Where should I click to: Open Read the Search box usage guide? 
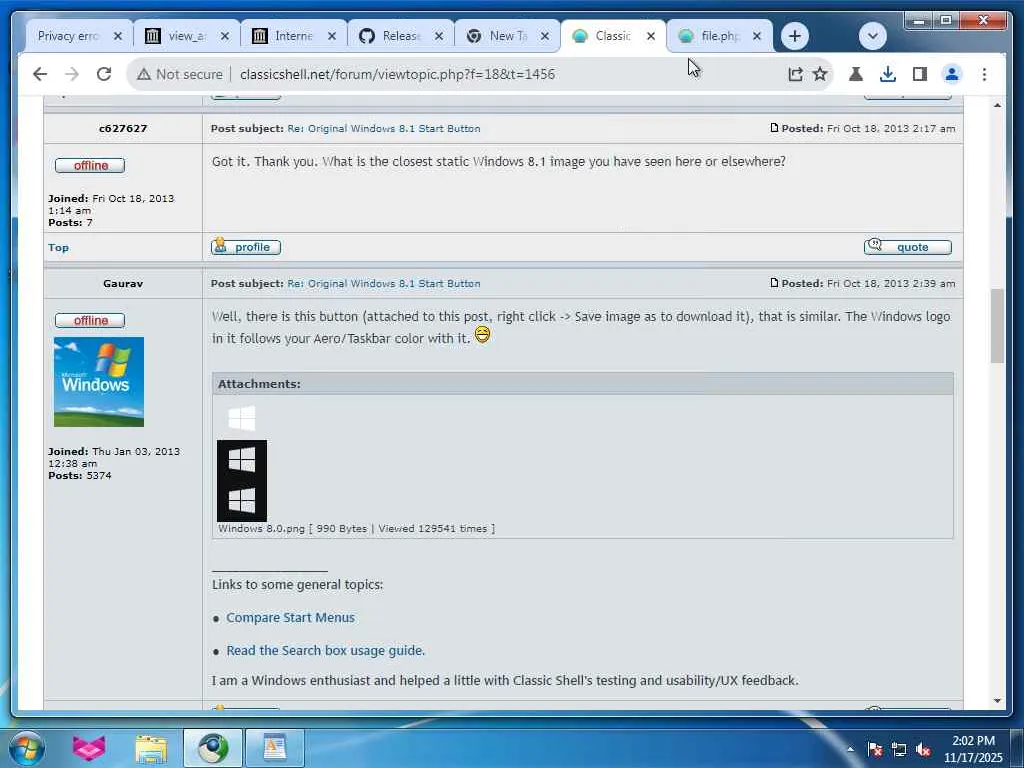(325, 650)
